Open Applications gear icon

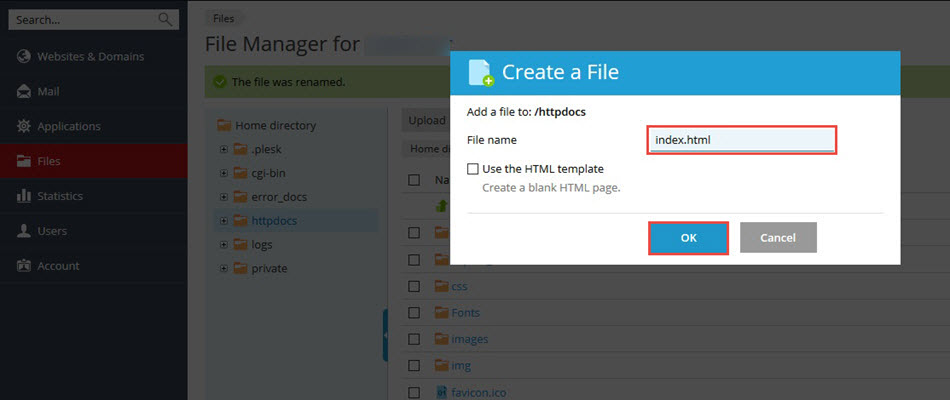click(23, 127)
